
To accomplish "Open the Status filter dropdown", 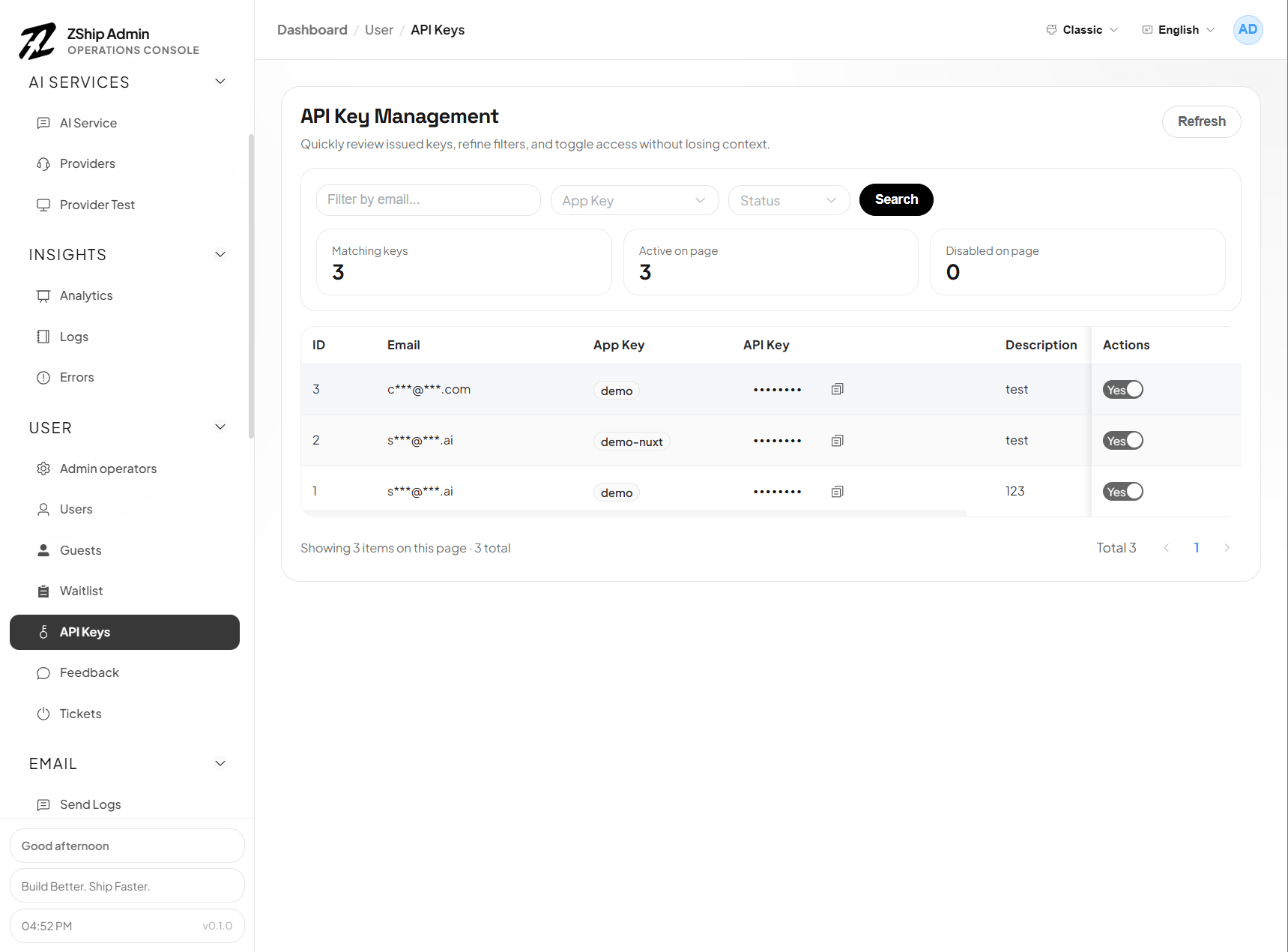I will pyautogui.click(x=787, y=200).
